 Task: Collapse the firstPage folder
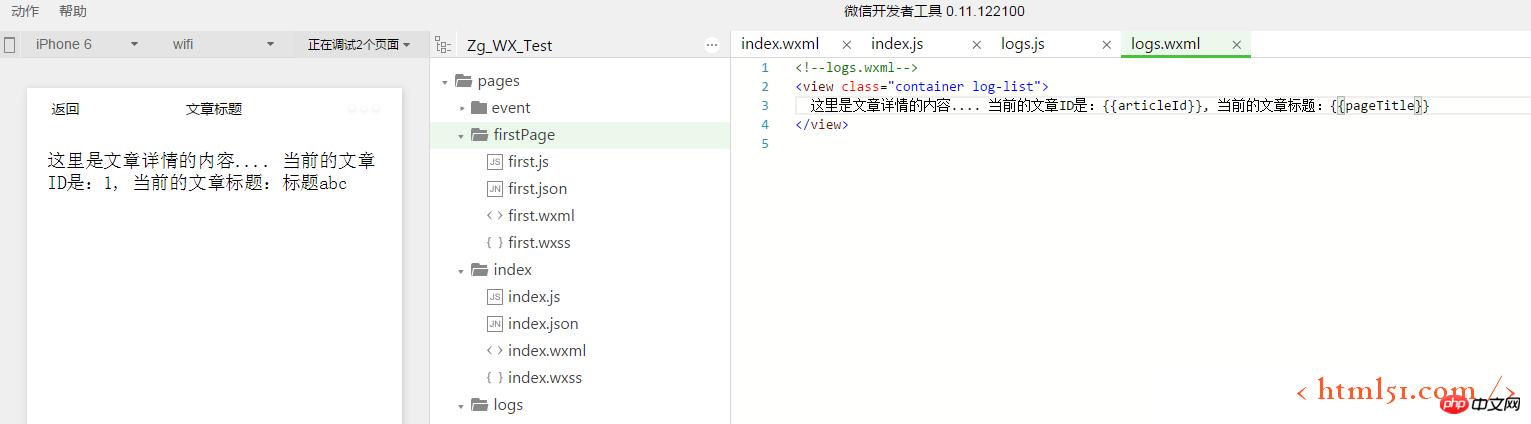pos(461,135)
